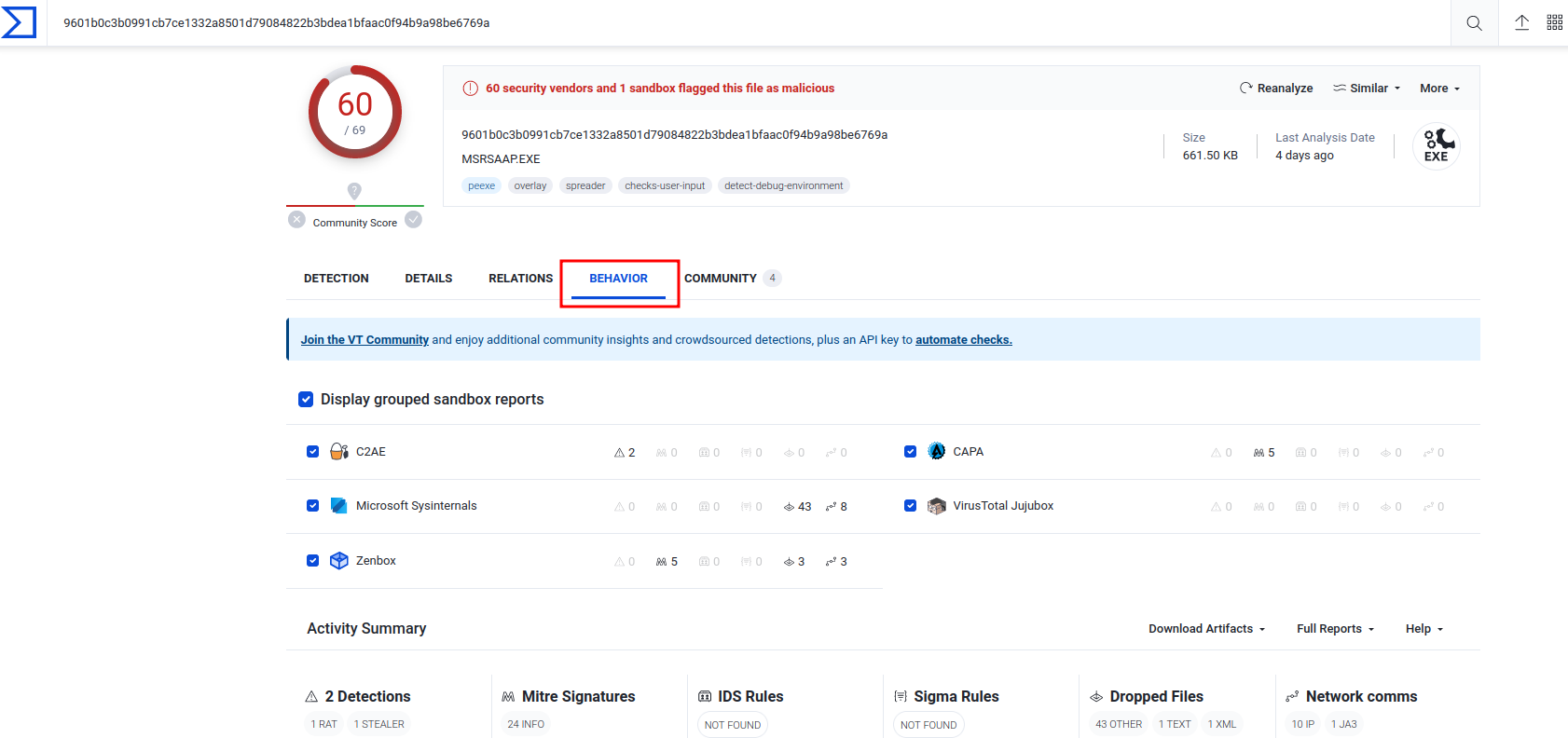Follow the Join the VT Community link
Viewport: 1568px width, 738px height.
(x=364, y=340)
